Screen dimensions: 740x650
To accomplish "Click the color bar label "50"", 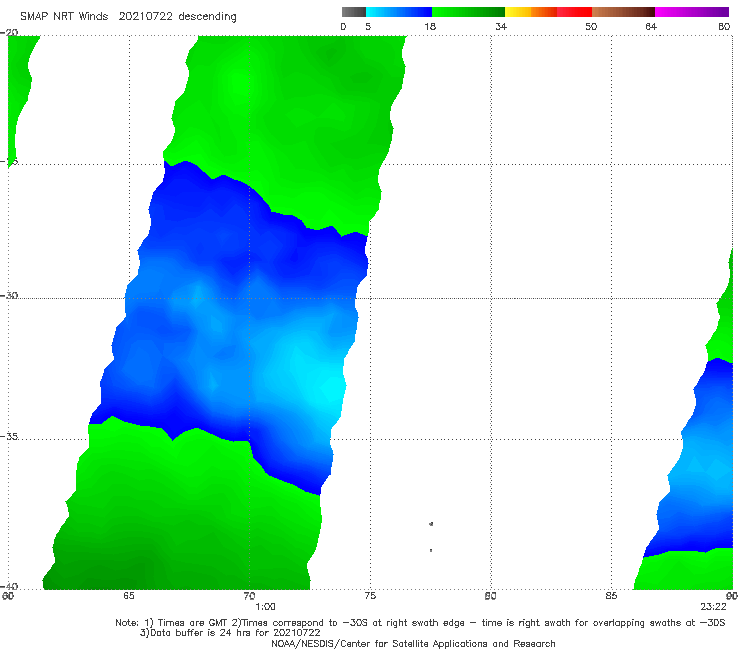I will click(x=591, y=26).
